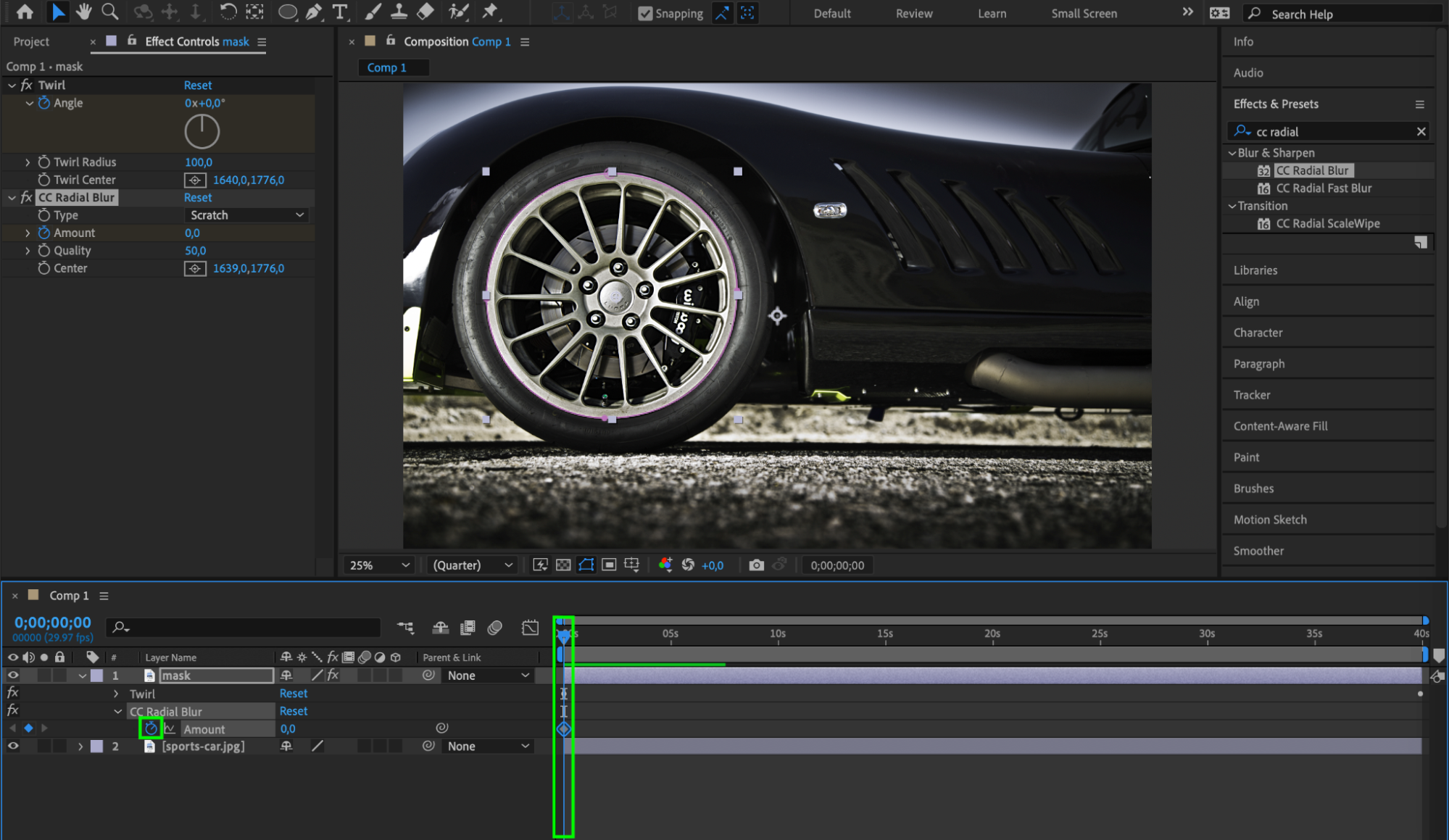This screenshot has width=1449, height=840.
Task: Select the Puppet Pin tool
Action: (490, 12)
